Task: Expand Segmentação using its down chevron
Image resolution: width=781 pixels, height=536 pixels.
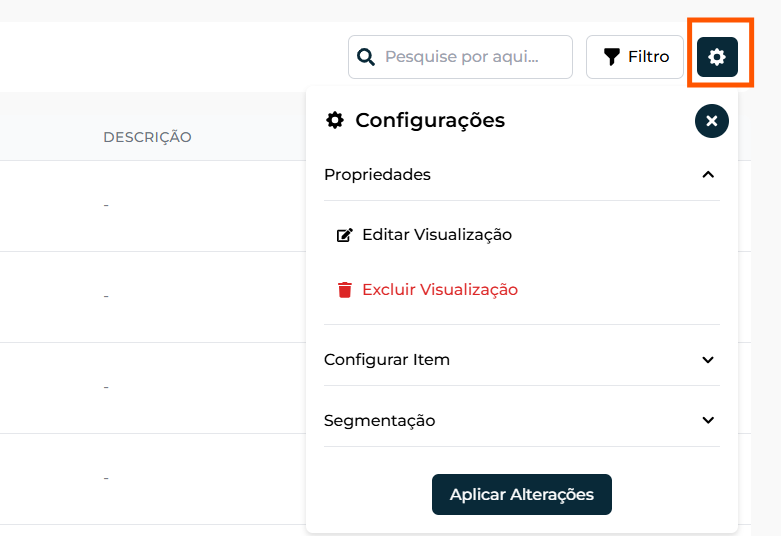Action: 708,421
